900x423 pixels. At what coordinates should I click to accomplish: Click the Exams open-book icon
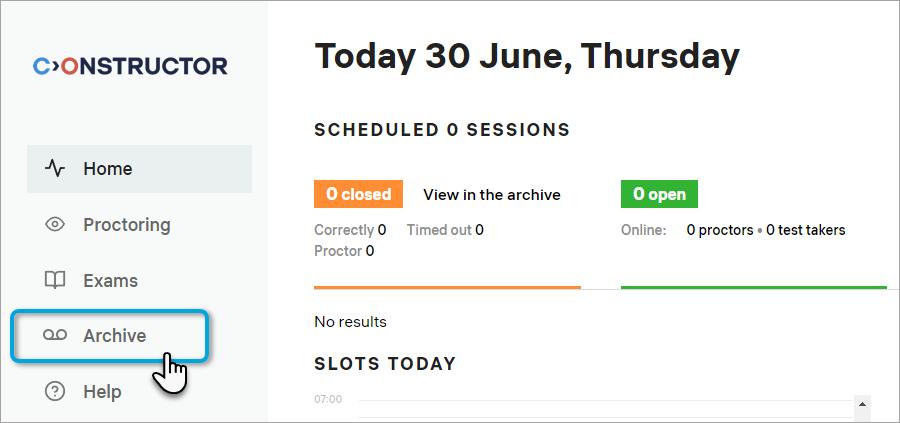coord(55,281)
